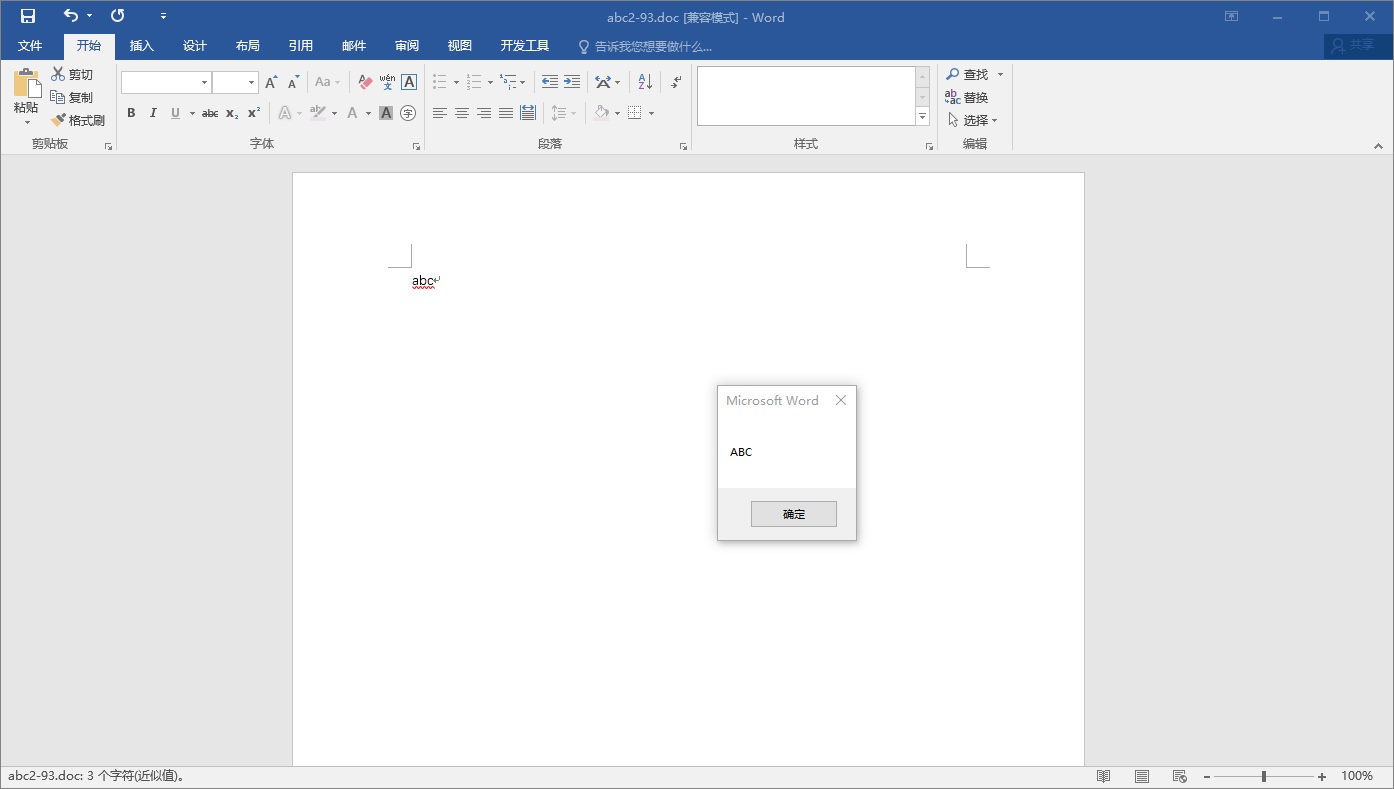Select the 格式刷 format painter

78,121
